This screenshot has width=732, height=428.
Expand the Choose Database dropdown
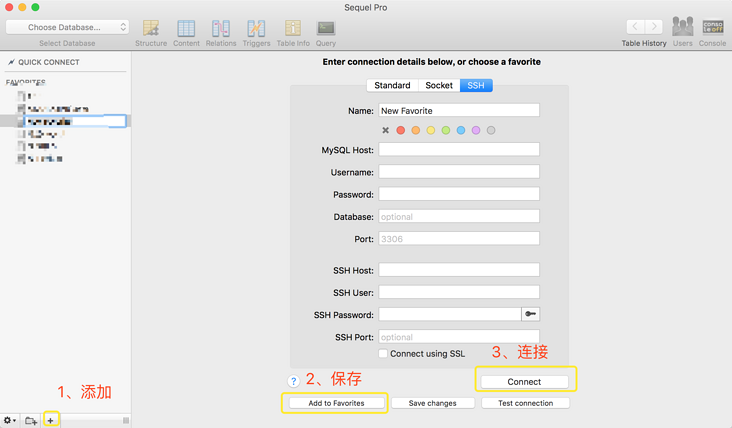pos(67,27)
